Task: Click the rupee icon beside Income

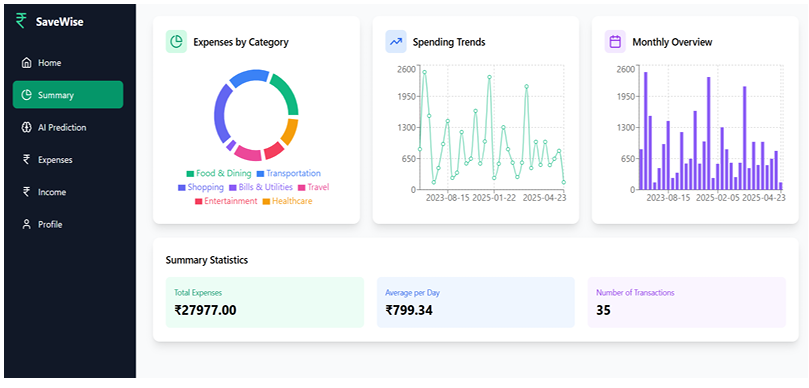Action: tap(26, 192)
